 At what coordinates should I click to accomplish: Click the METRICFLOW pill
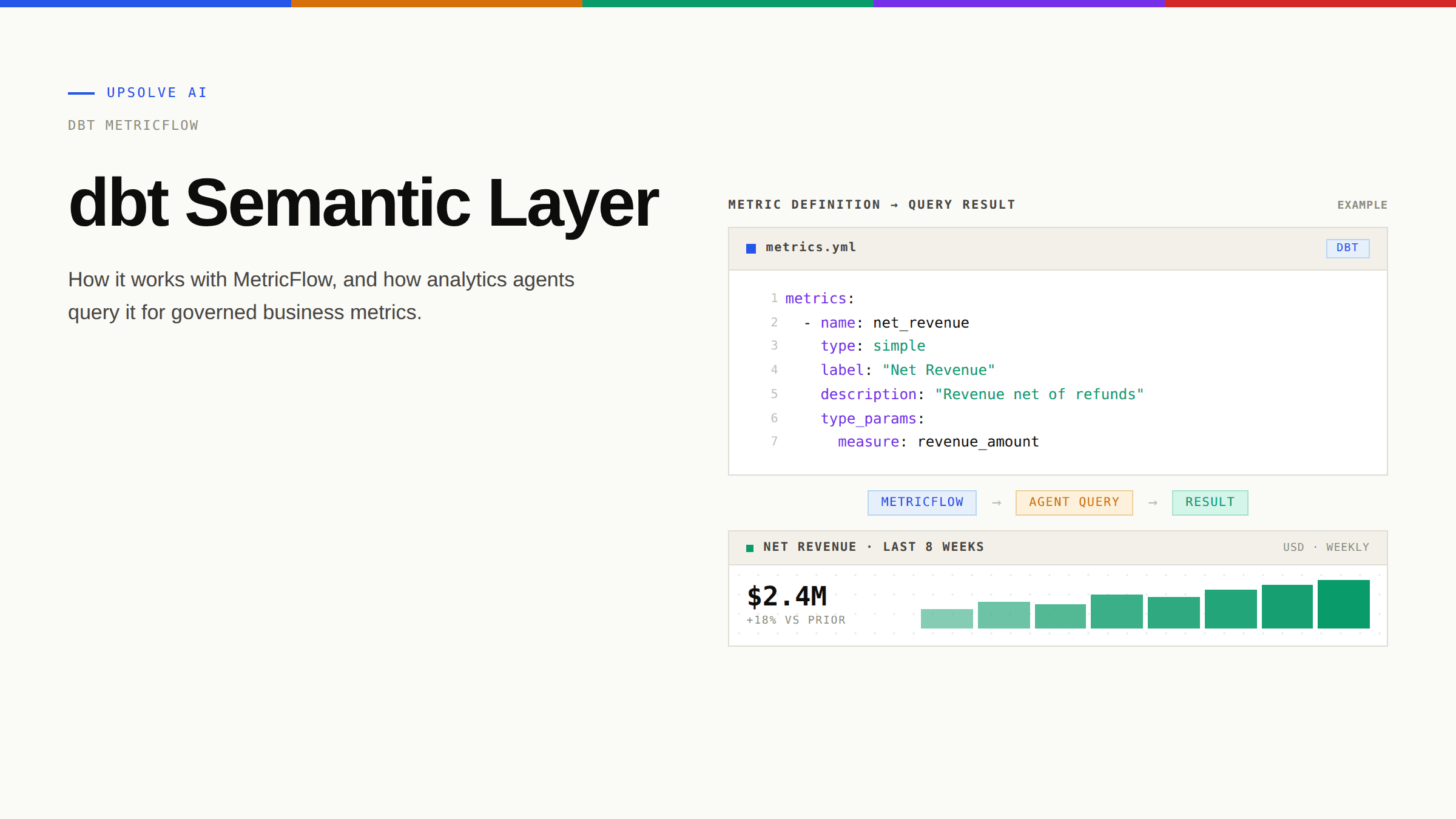pyautogui.click(x=922, y=502)
